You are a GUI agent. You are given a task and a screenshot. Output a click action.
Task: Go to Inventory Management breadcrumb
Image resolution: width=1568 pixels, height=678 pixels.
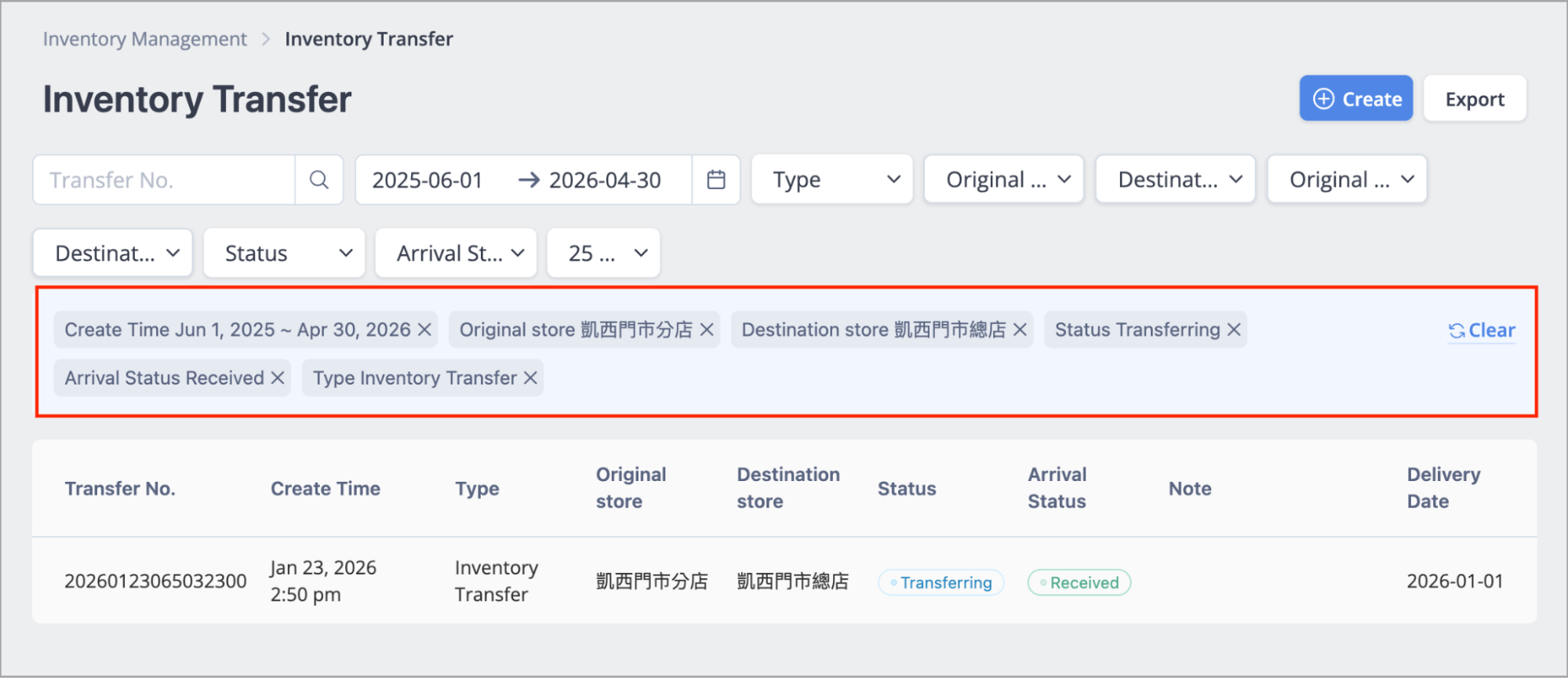tap(144, 39)
